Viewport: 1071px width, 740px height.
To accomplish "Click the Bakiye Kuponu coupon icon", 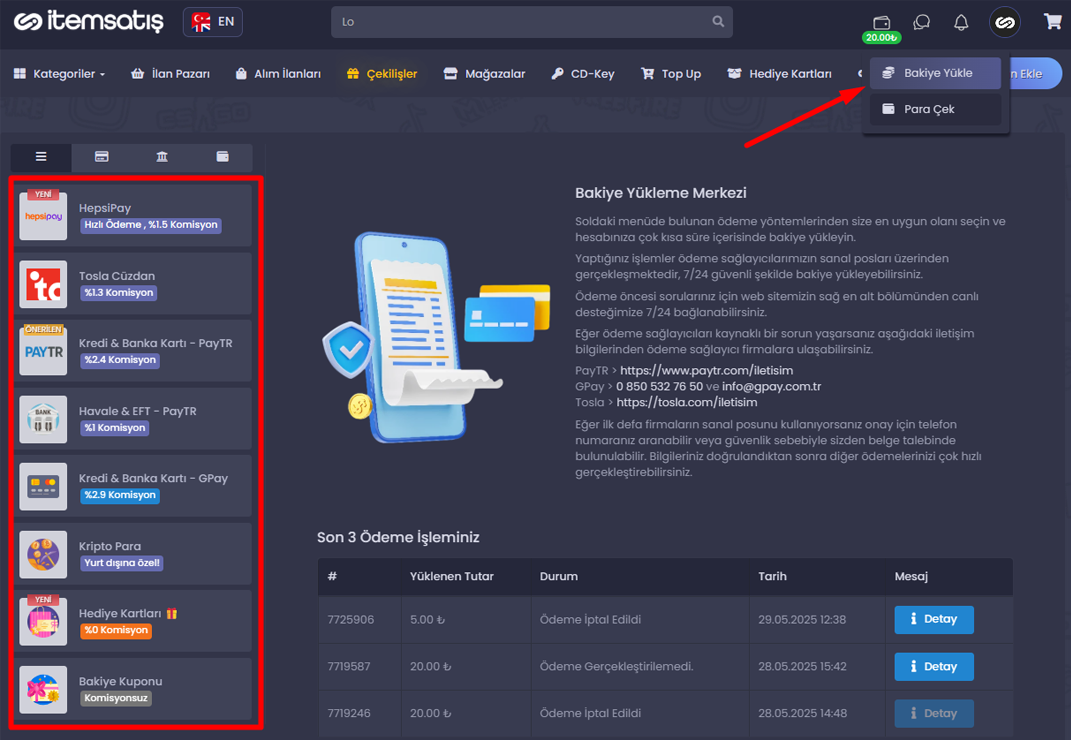I will click(43, 689).
